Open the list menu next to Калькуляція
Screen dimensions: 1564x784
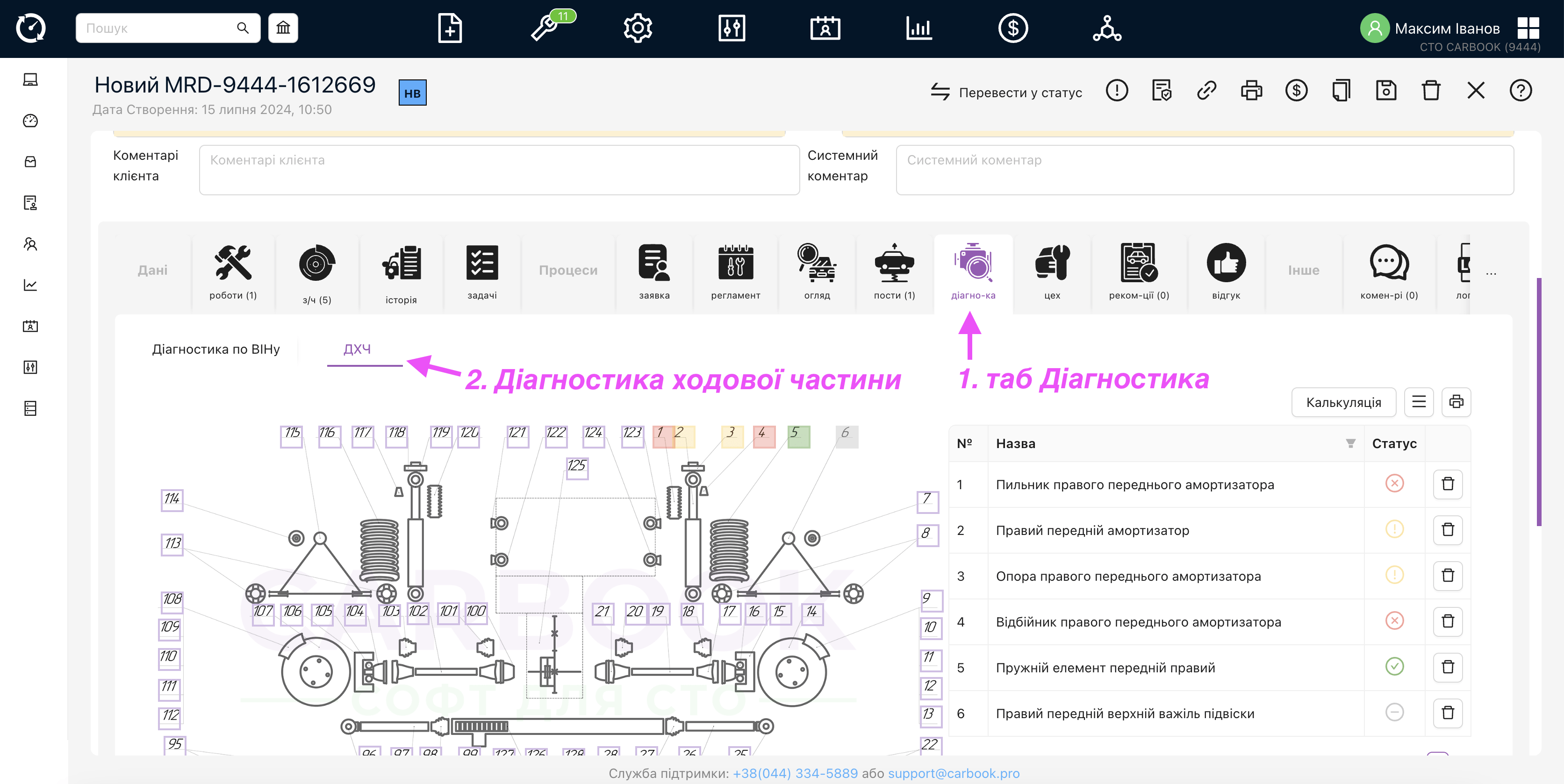click(x=1418, y=402)
